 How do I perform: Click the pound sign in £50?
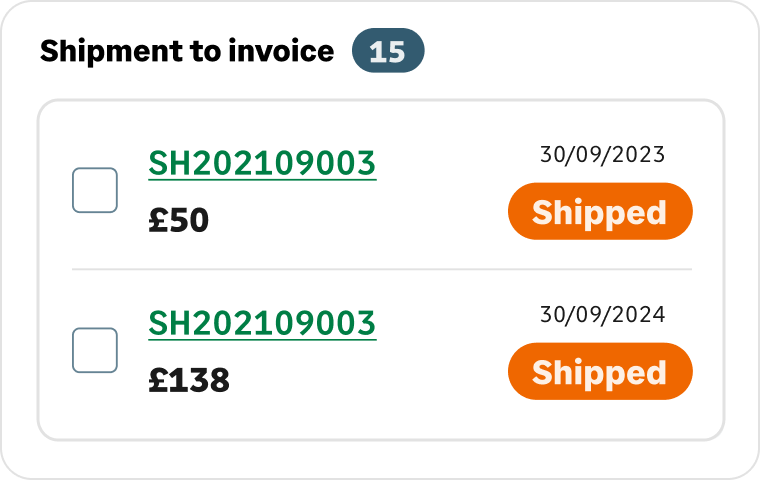coord(158,221)
